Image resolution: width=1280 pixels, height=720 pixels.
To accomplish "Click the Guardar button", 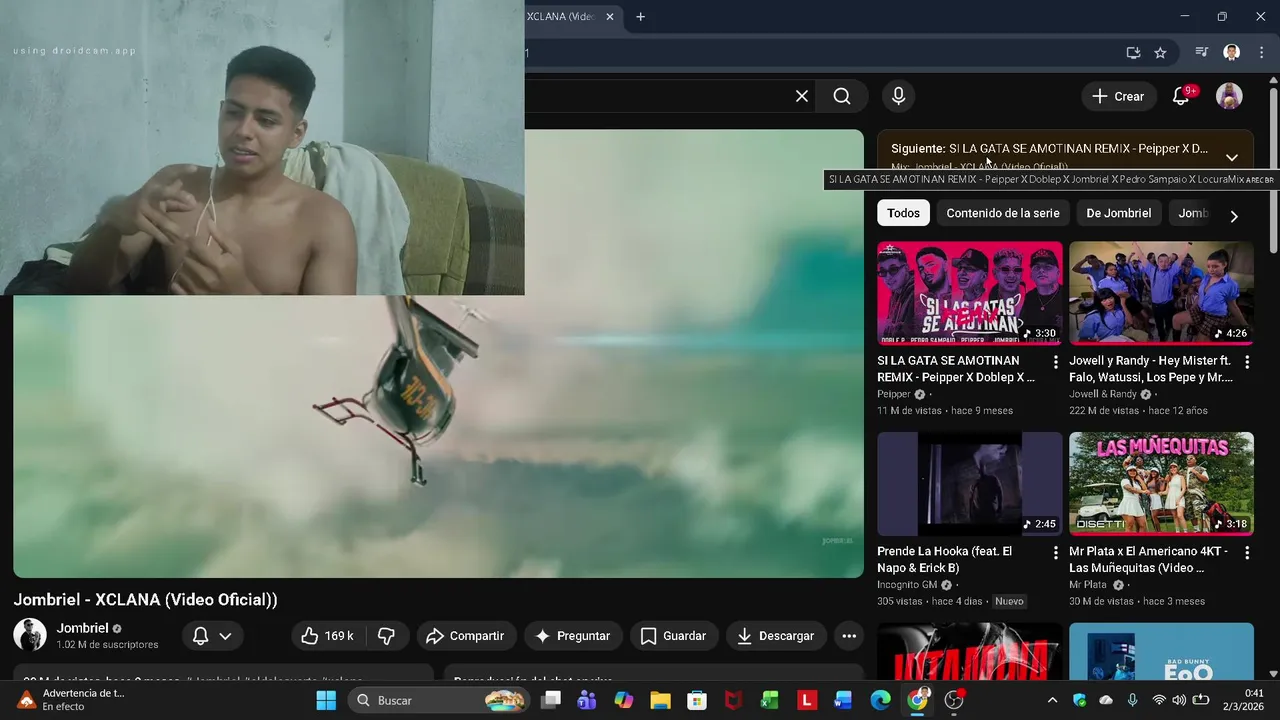I will coord(673,636).
